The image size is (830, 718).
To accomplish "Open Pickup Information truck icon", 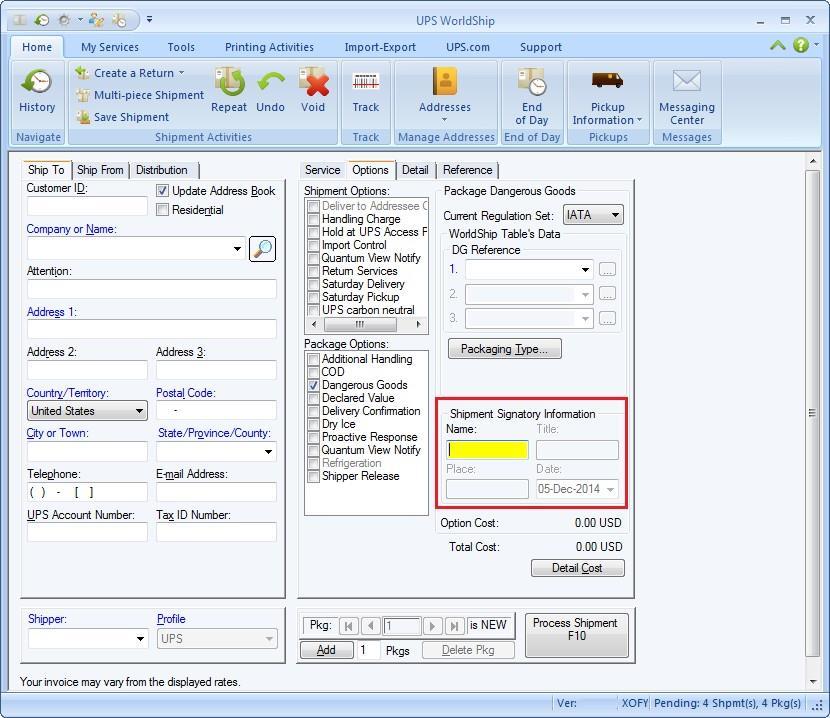I will [607, 80].
